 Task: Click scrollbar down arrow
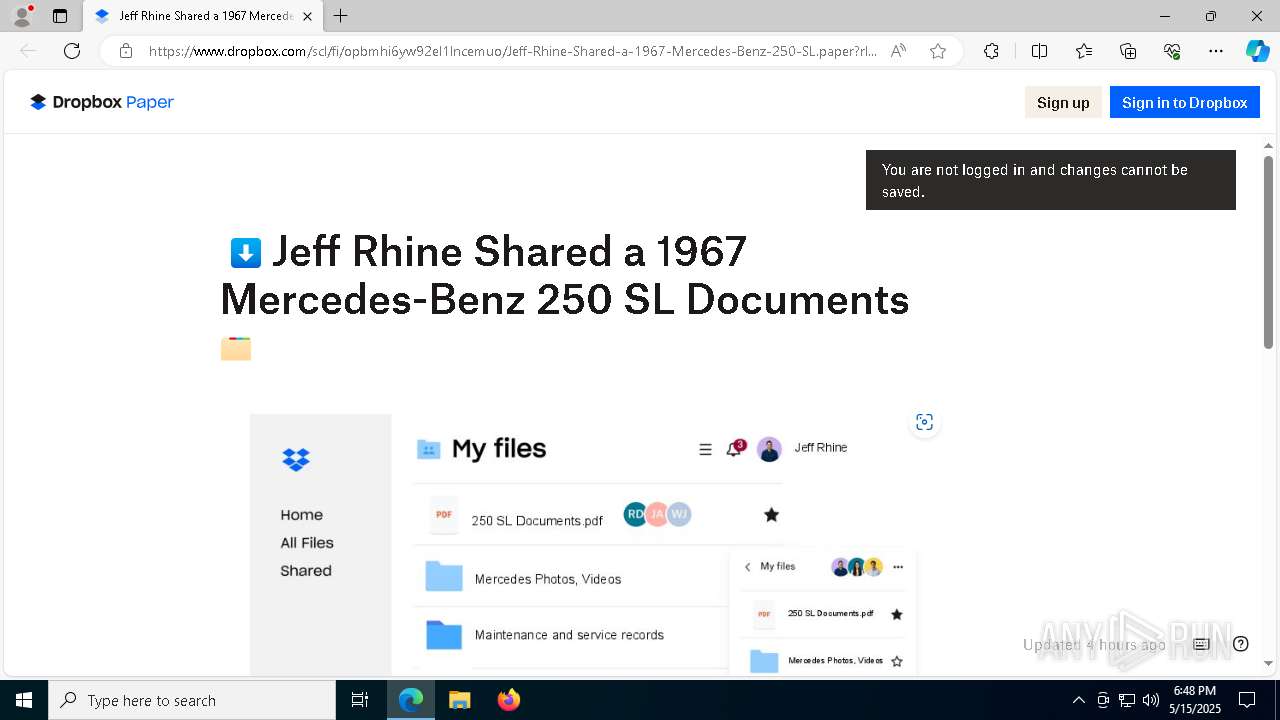1268,663
